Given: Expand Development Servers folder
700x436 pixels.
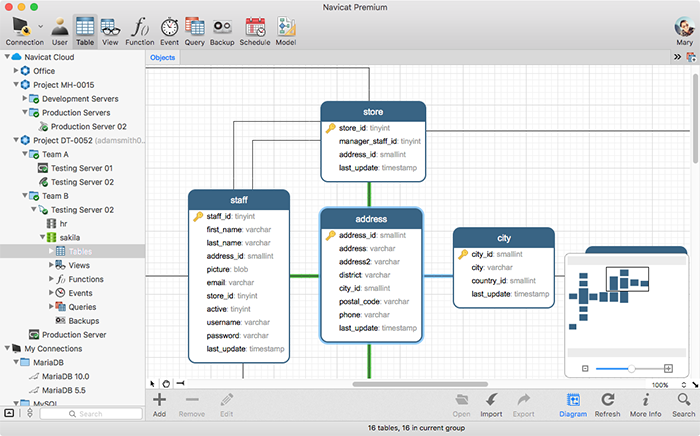Looking at the screenshot, I should tap(25, 98).
